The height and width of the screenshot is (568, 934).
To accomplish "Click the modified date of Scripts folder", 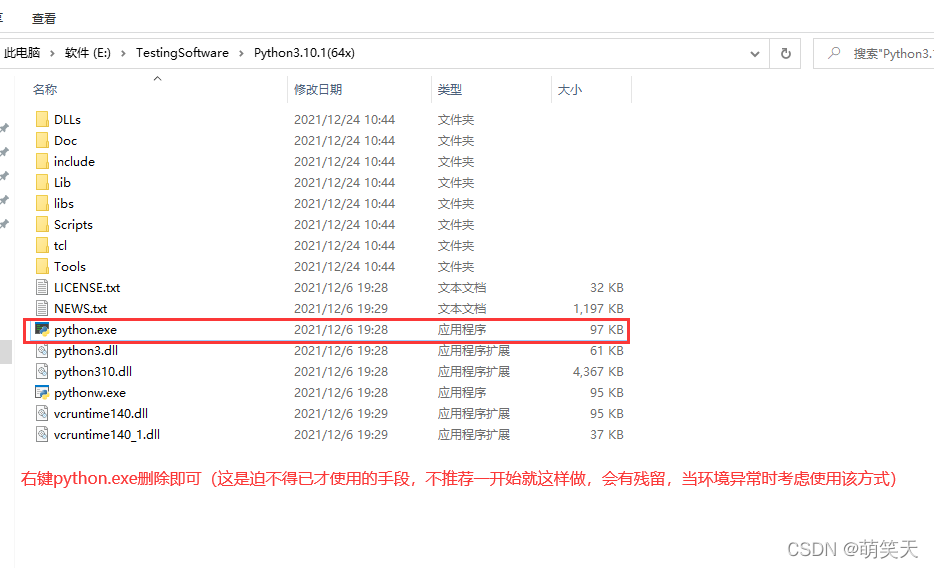I will pyautogui.click(x=344, y=224).
